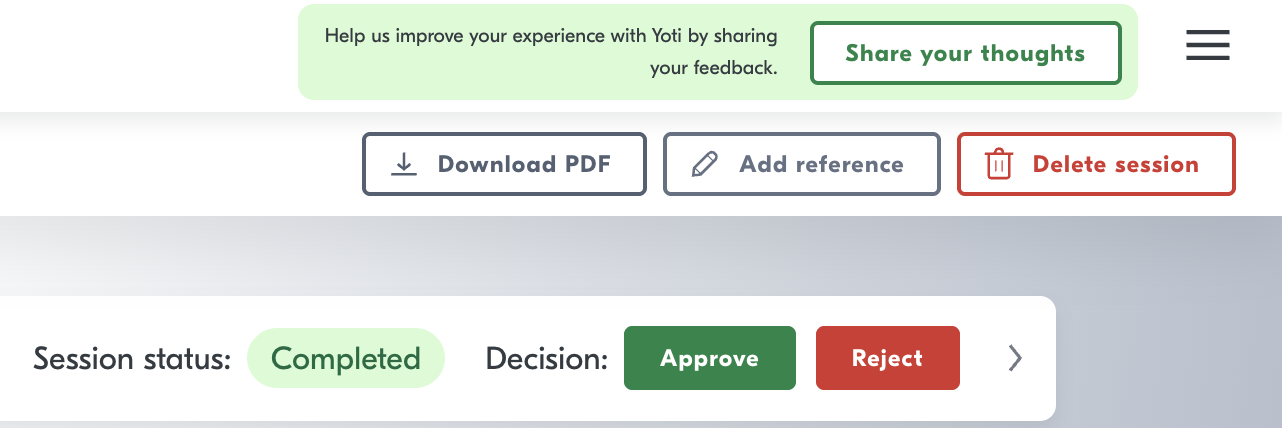The width and height of the screenshot is (1282, 428).
Task: Reject the session decision
Action: (x=887, y=358)
